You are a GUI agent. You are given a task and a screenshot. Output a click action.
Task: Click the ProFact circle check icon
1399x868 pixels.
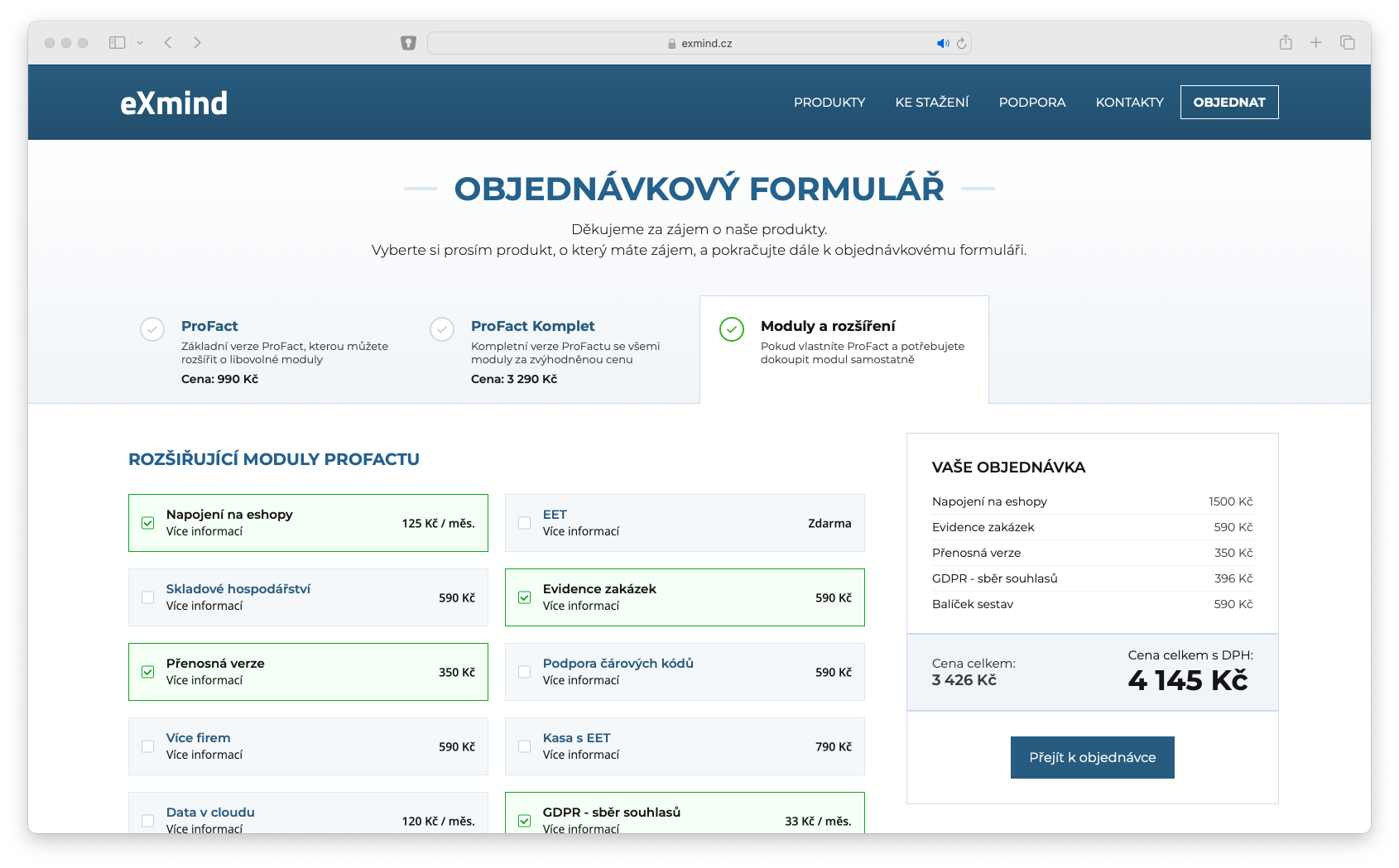click(x=152, y=329)
